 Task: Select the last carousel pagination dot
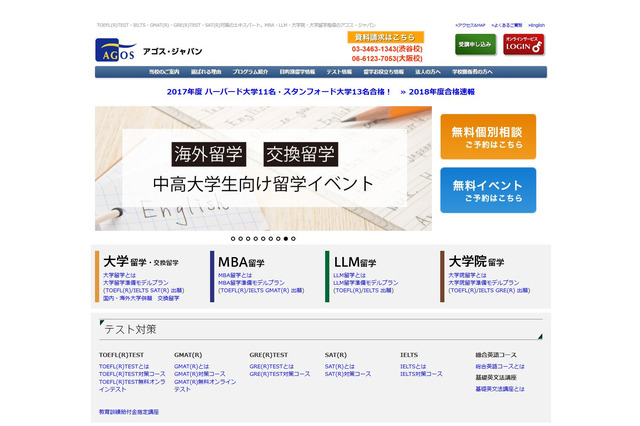[293, 239]
